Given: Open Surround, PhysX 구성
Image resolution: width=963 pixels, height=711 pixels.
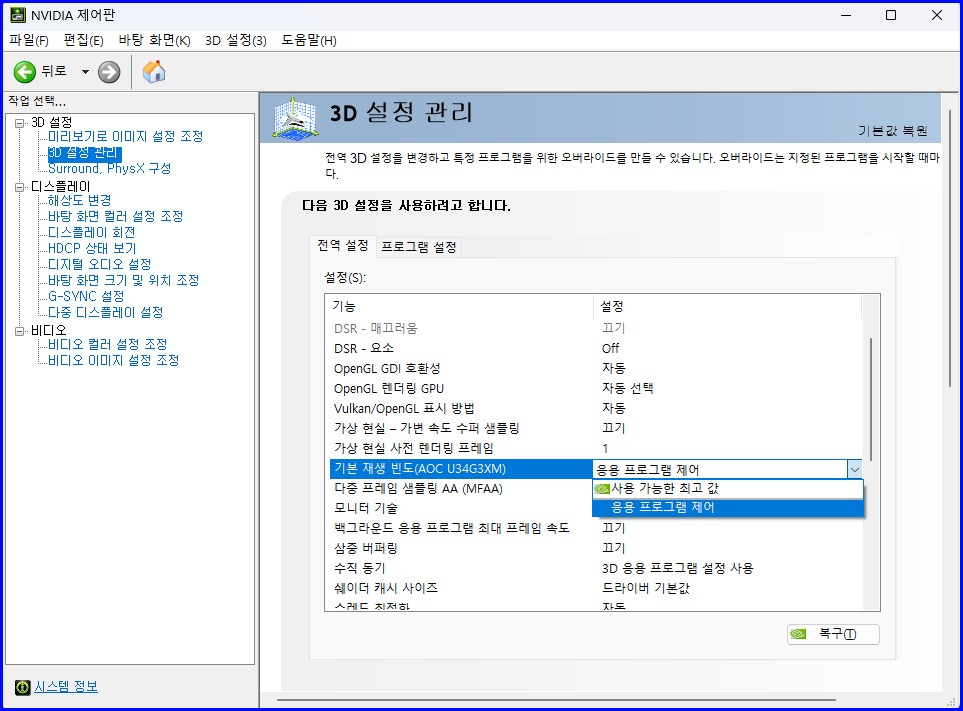Looking at the screenshot, I should coord(109,168).
